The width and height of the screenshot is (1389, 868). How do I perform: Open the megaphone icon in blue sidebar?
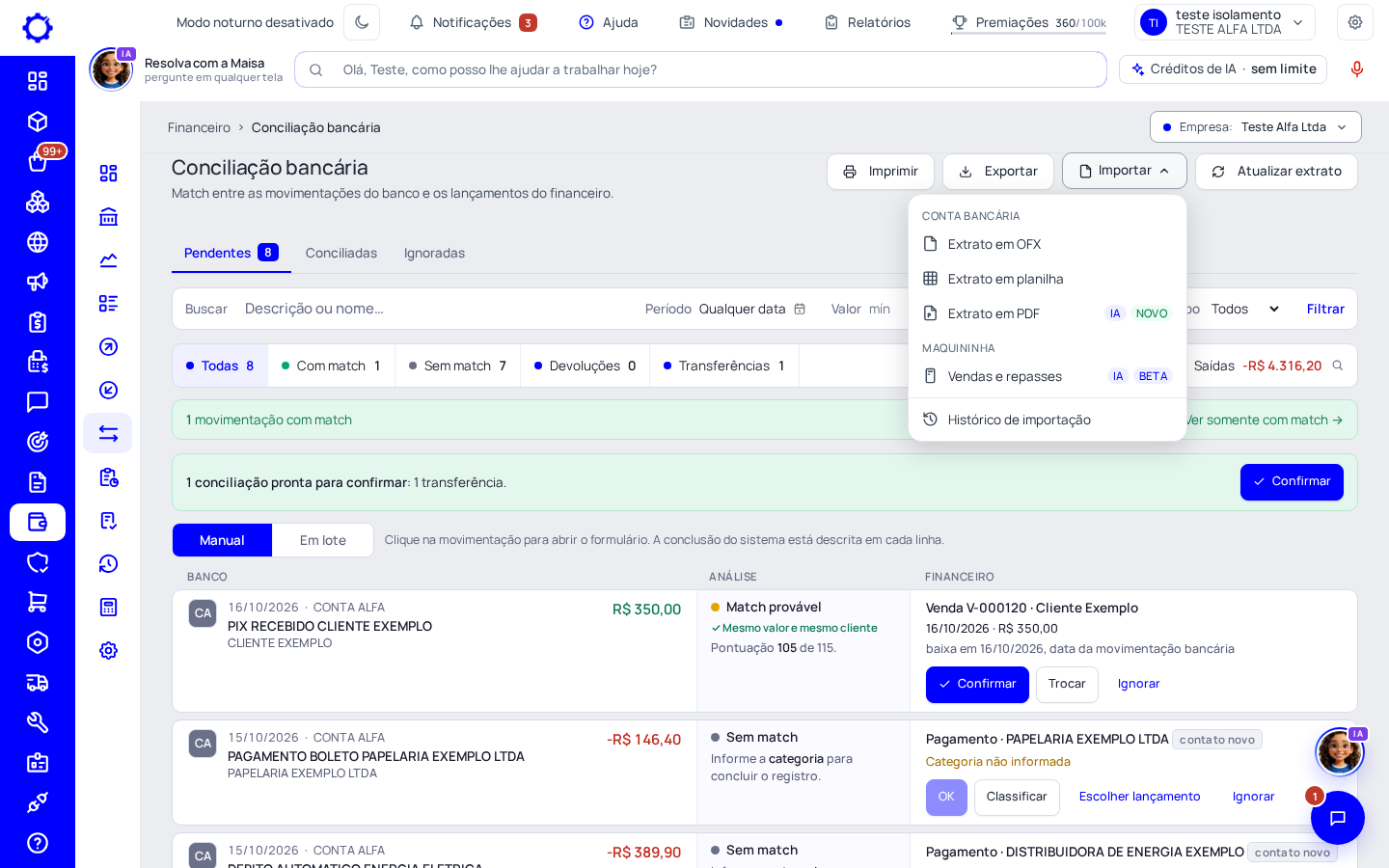click(x=38, y=282)
